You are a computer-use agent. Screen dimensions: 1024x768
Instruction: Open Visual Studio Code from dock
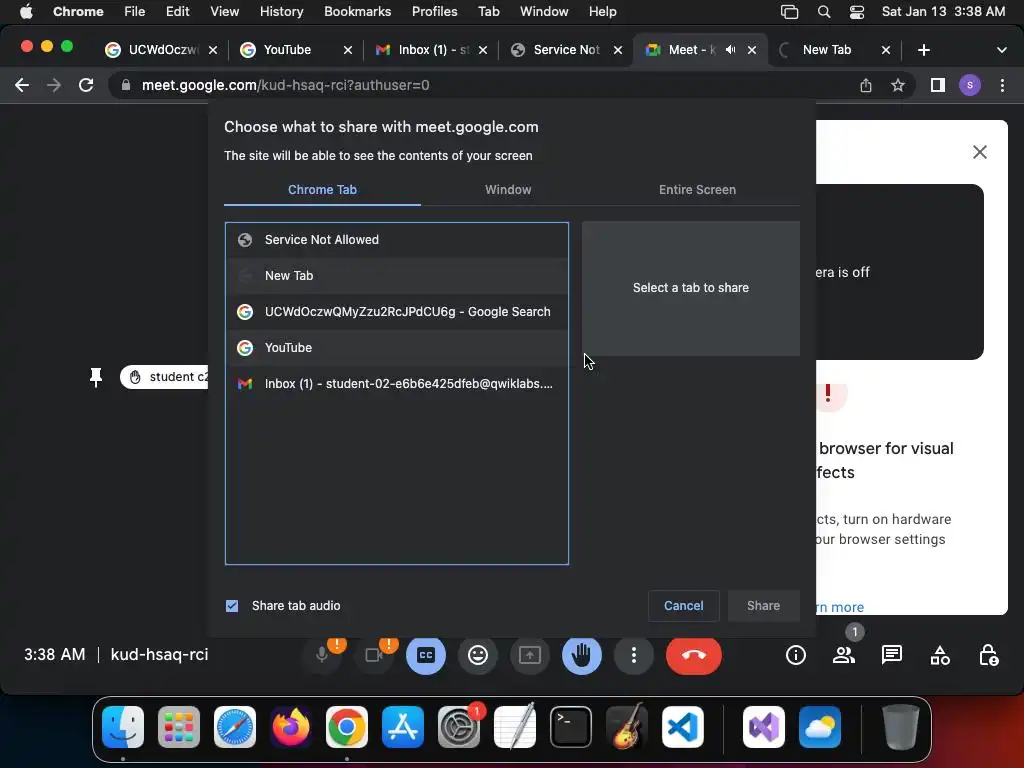(682, 727)
